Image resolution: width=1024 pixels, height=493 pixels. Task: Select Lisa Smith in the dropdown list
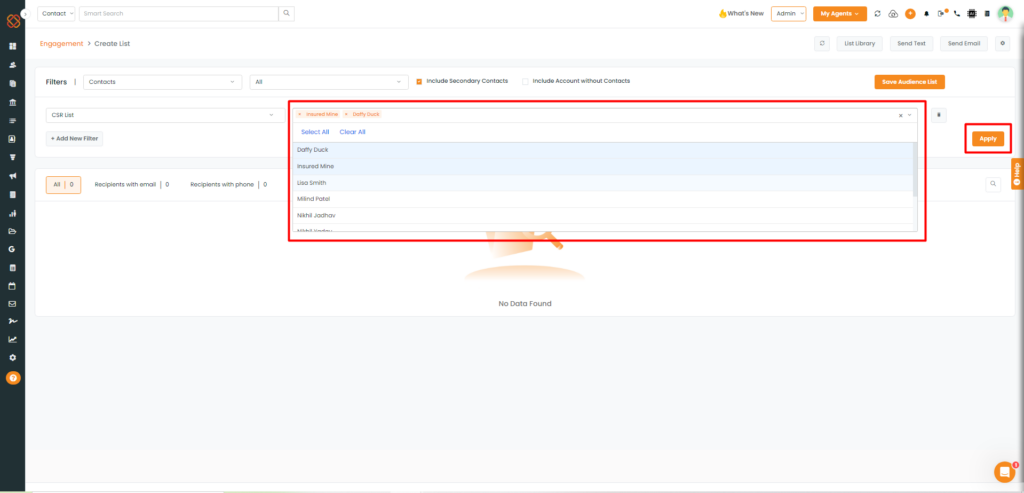point(603,183)
